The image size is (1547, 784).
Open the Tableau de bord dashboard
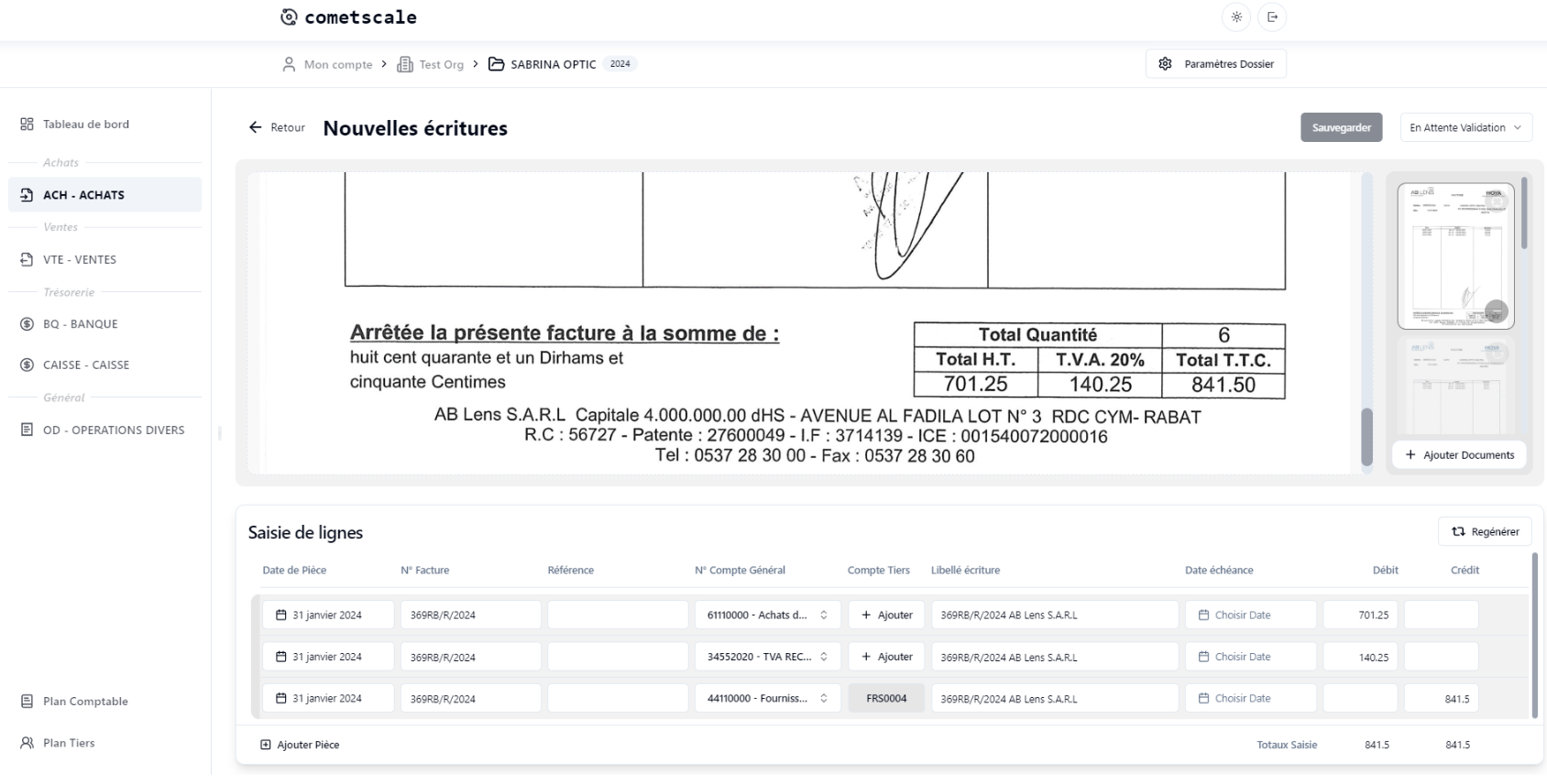point(85,125)
